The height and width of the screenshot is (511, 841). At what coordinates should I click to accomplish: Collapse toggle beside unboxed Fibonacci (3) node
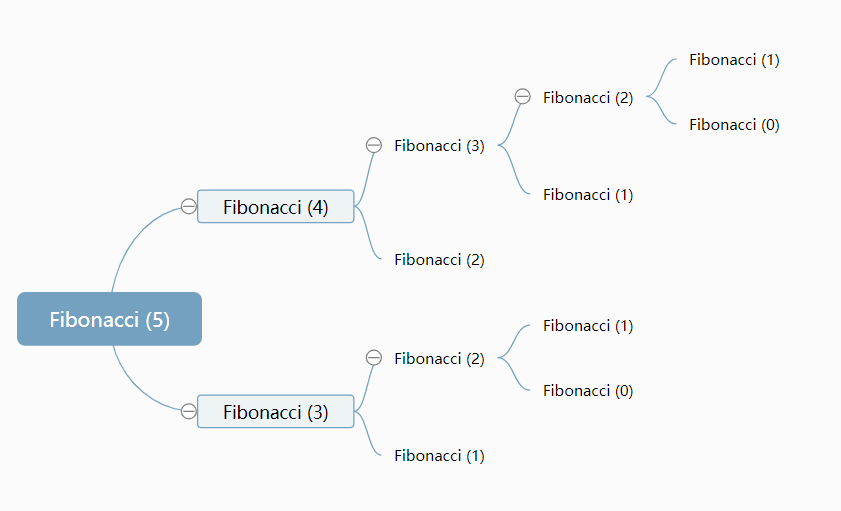click(x=374, y=145)
